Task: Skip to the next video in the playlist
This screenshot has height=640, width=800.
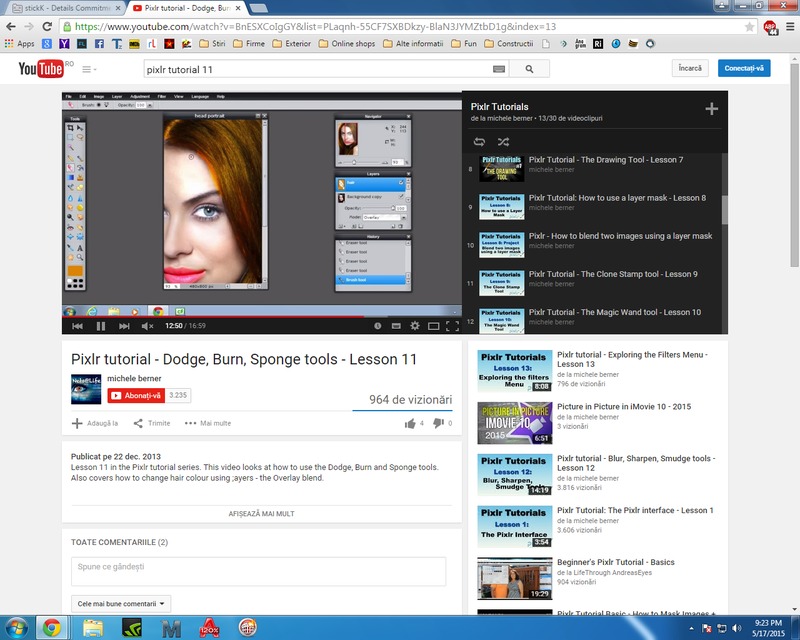Action: (124, 326)
